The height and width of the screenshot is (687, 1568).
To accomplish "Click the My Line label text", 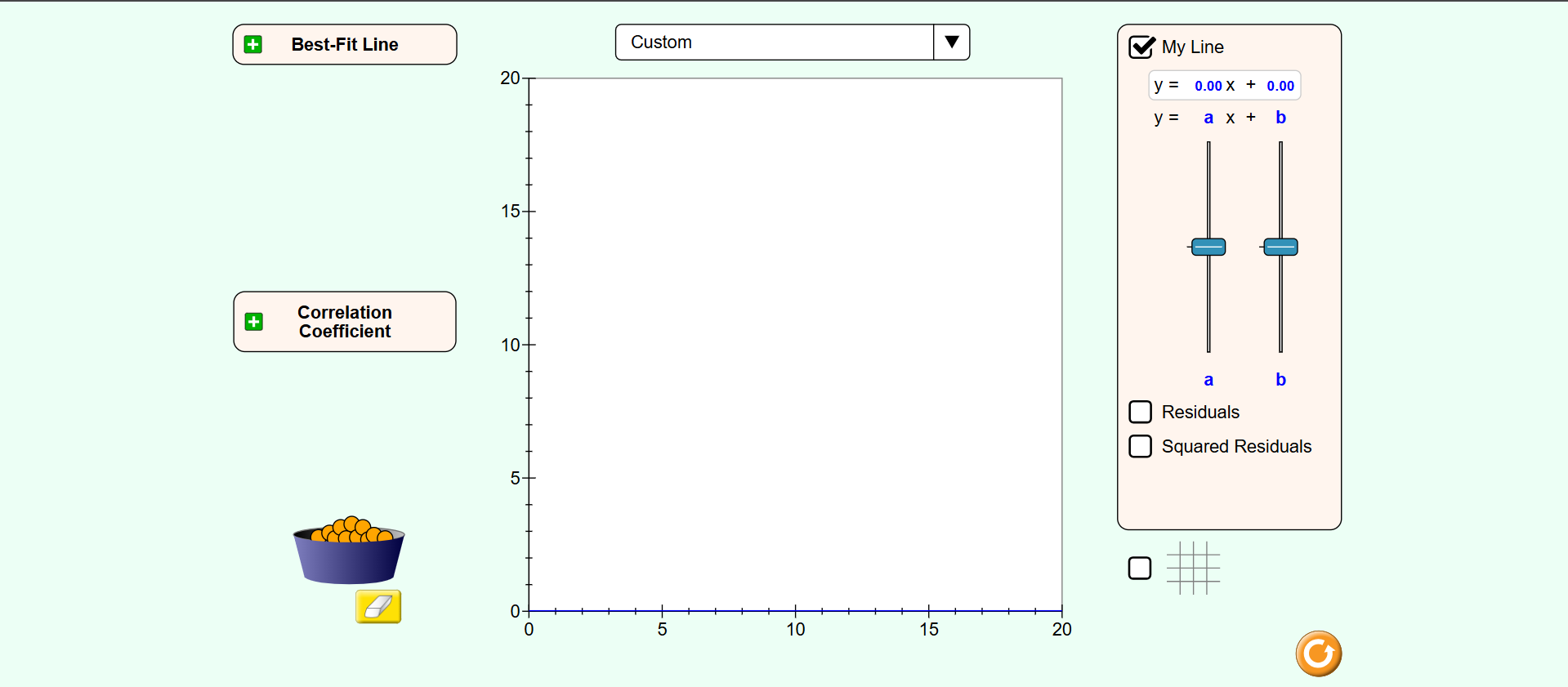I will [x=1192, y=47].
